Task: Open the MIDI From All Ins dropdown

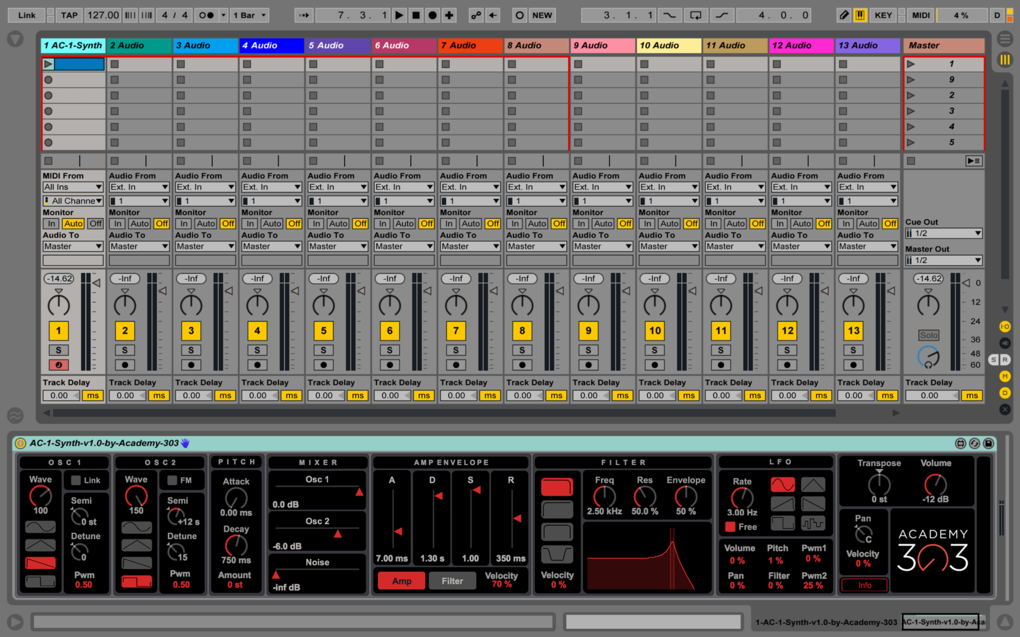Action: point(73,187)
